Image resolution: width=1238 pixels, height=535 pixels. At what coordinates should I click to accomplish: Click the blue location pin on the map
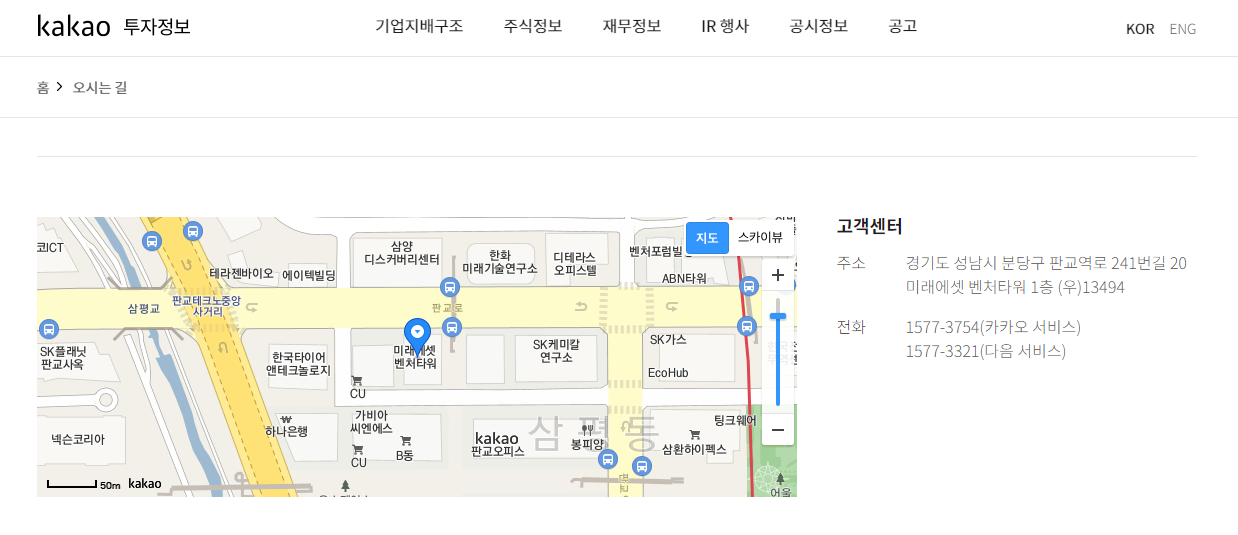(x=417, y=336)
